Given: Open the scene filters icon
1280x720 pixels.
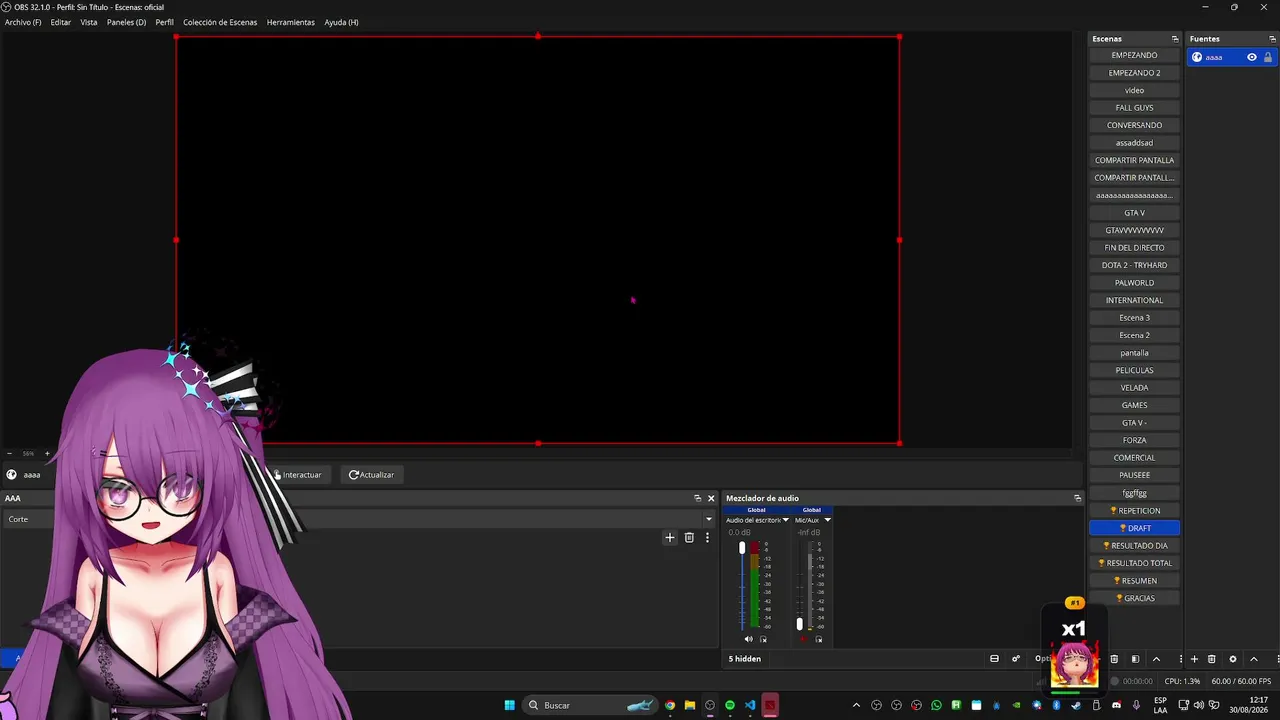Looking at the screenshot, I should point(1135,659).
